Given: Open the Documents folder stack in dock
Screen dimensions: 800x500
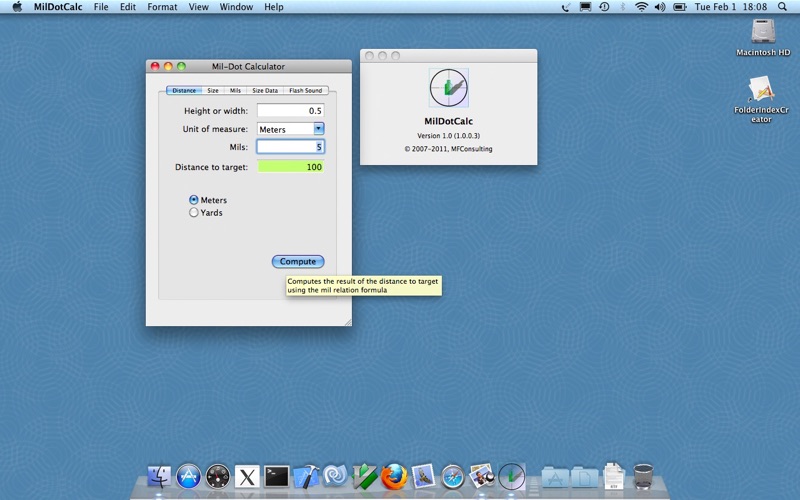Looking at the screenshot, I should [585, 478].
